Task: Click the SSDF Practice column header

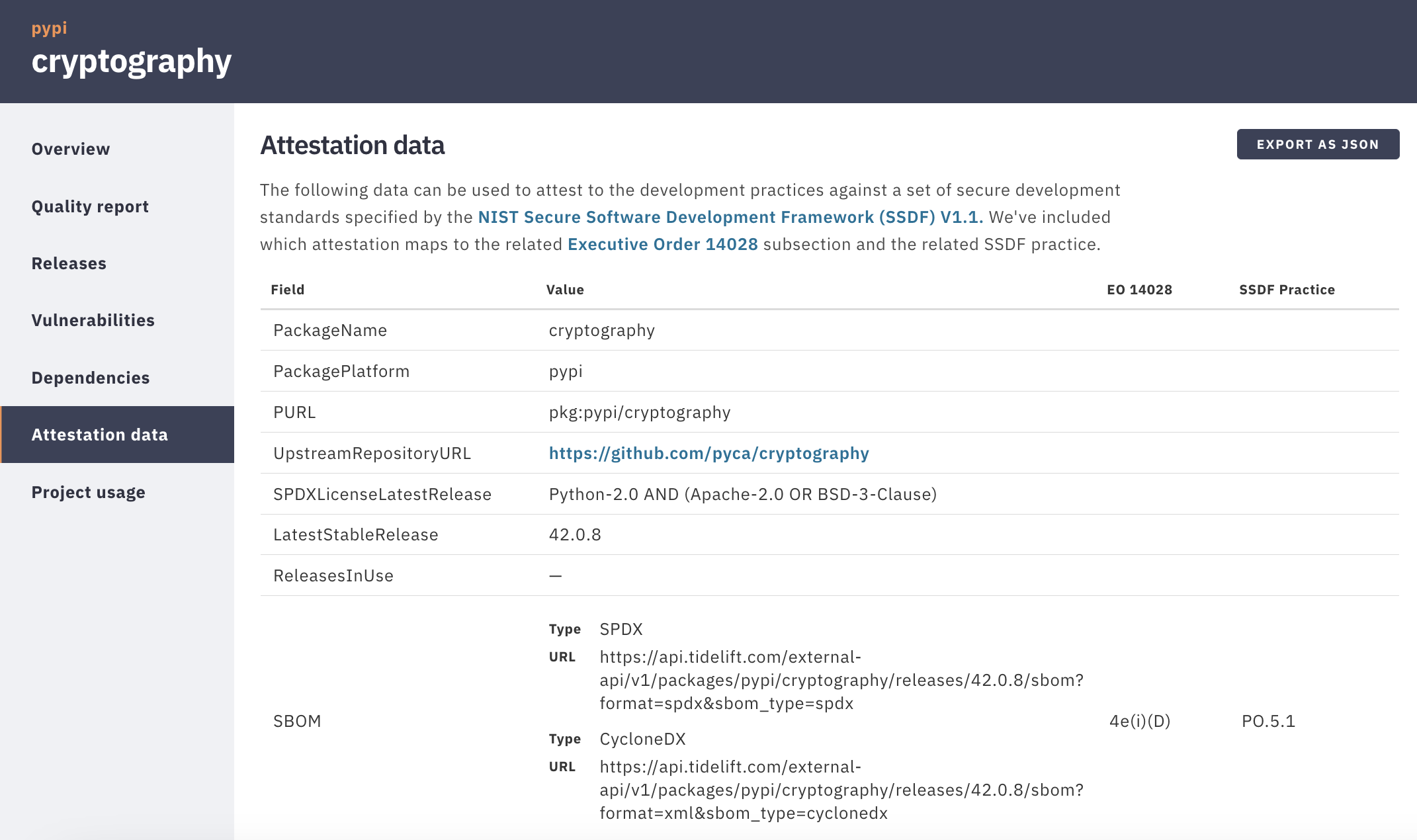Action: 1287,290
